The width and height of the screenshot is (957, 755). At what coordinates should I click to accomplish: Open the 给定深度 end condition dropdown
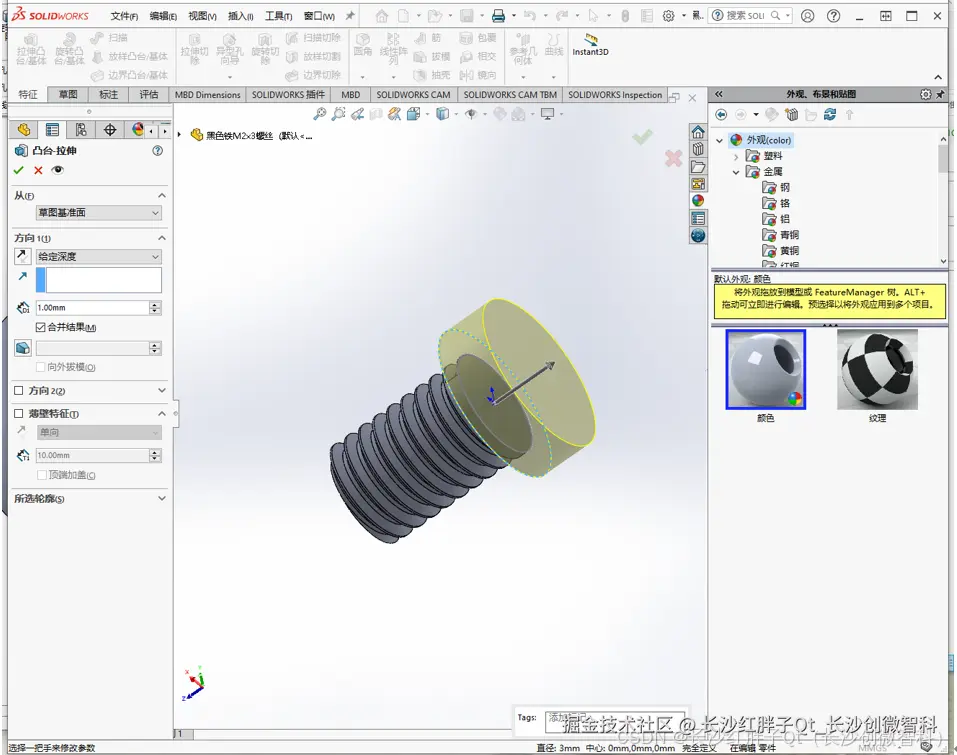tap(98, 256)
